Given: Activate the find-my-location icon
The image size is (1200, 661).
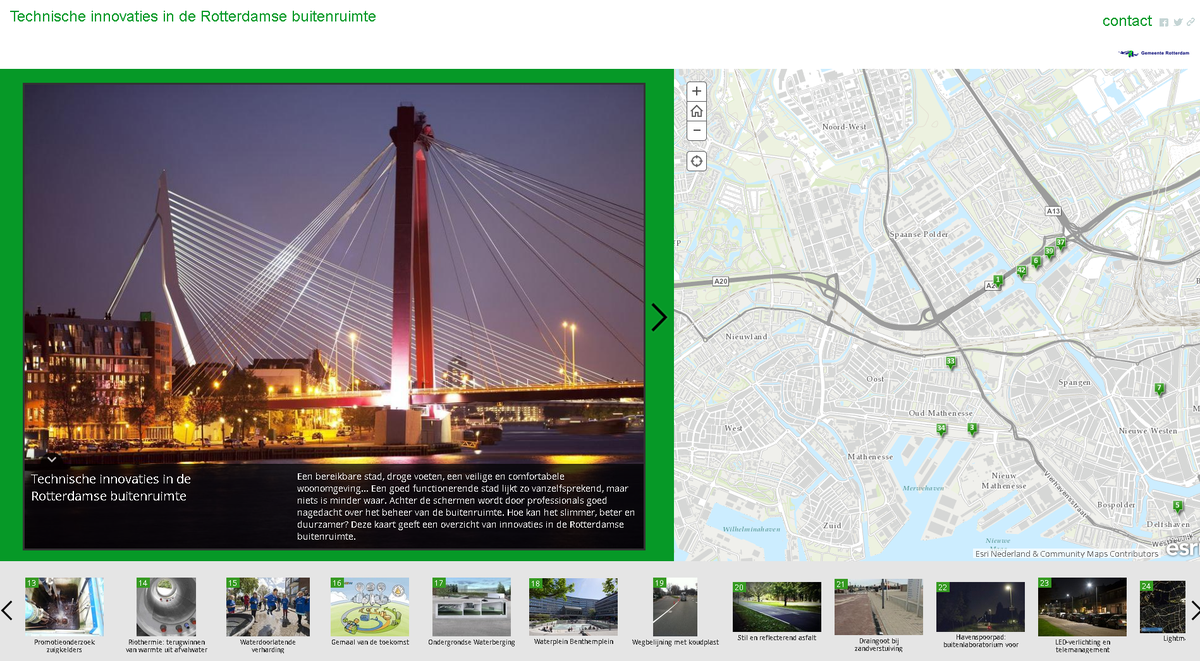Looking at the screenshot, I should [x=696, y=160].
